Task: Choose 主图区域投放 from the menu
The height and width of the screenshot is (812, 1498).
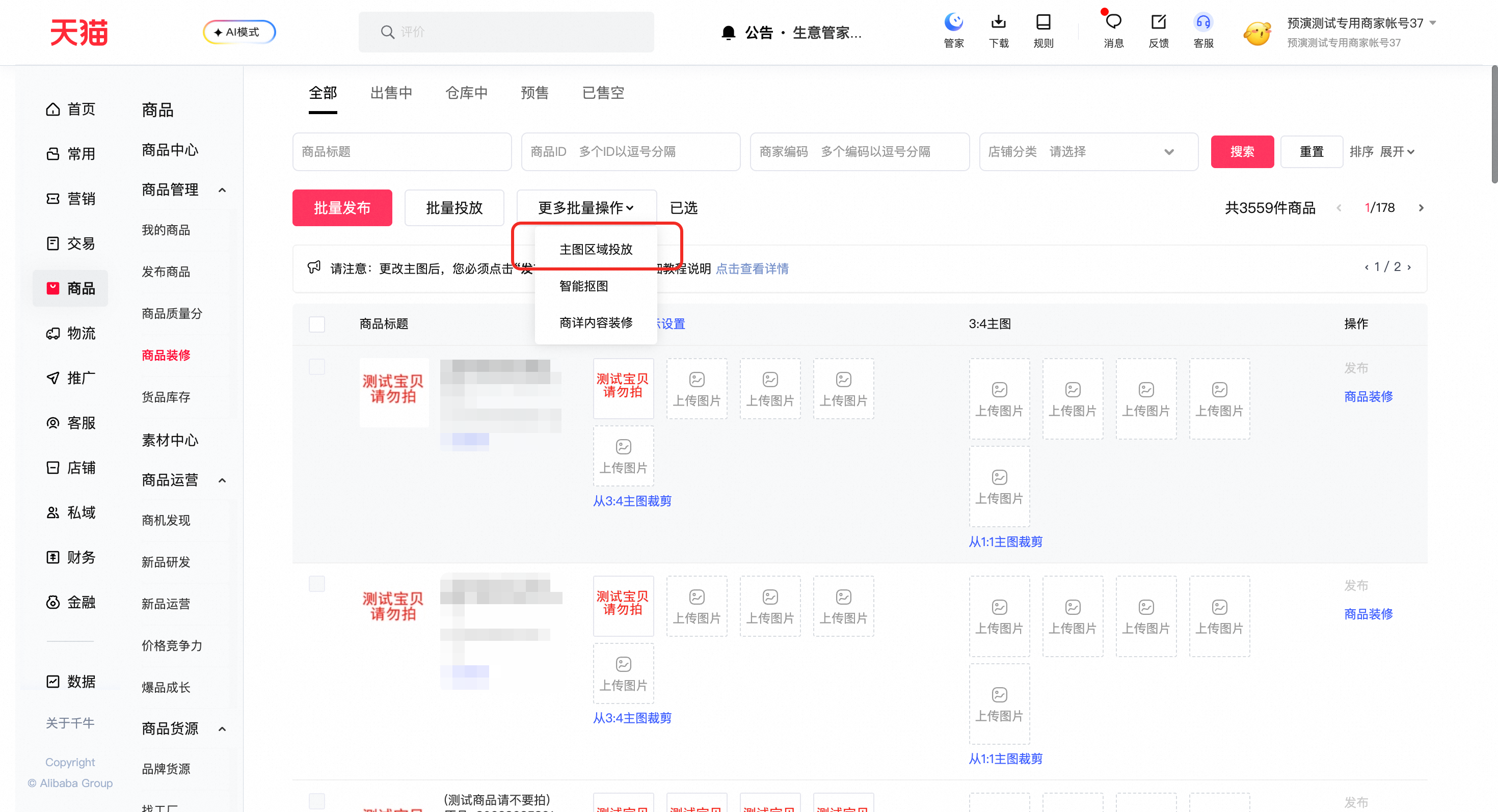Action: (x=596, y=249)
